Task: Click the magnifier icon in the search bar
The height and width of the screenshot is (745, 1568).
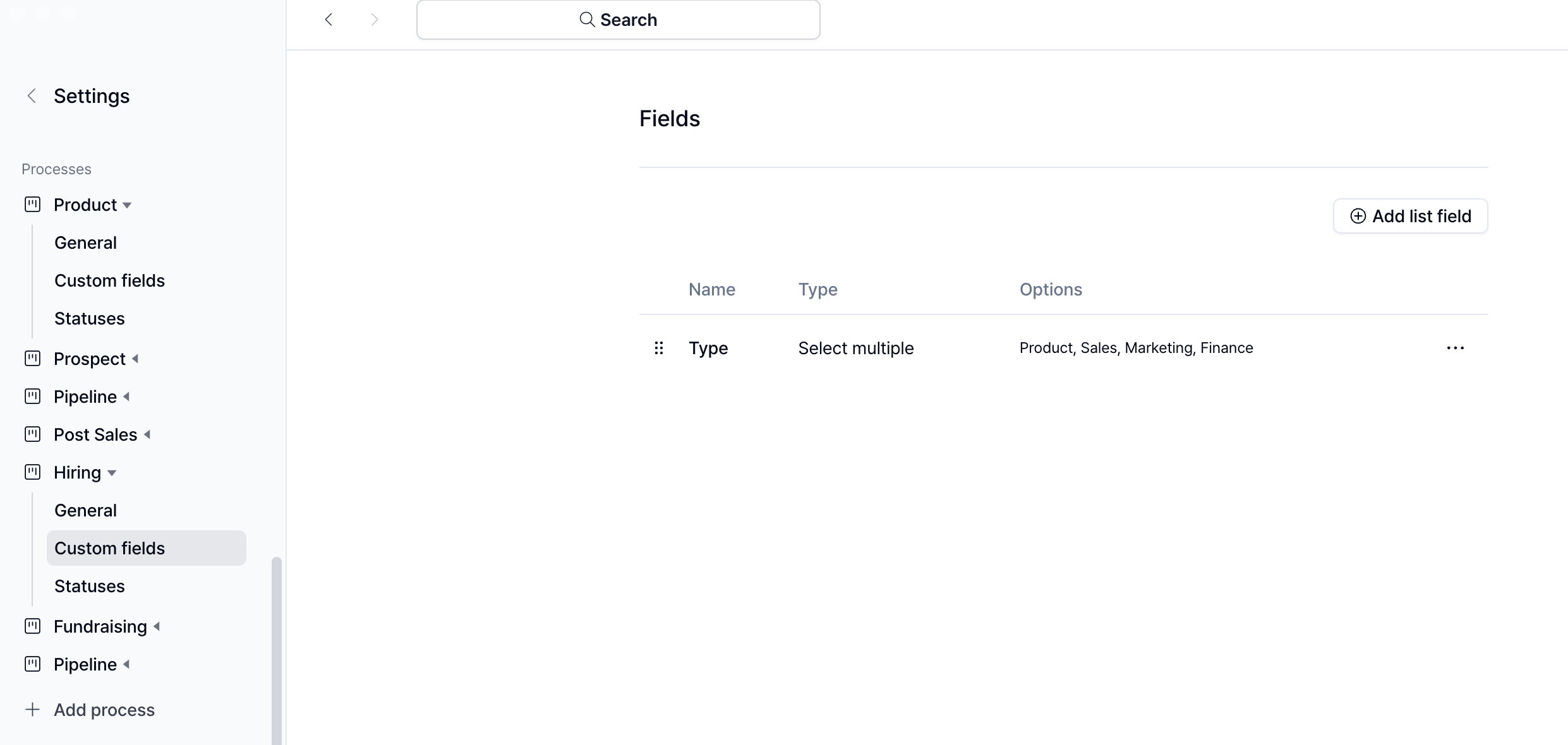Action: [586, 20]
